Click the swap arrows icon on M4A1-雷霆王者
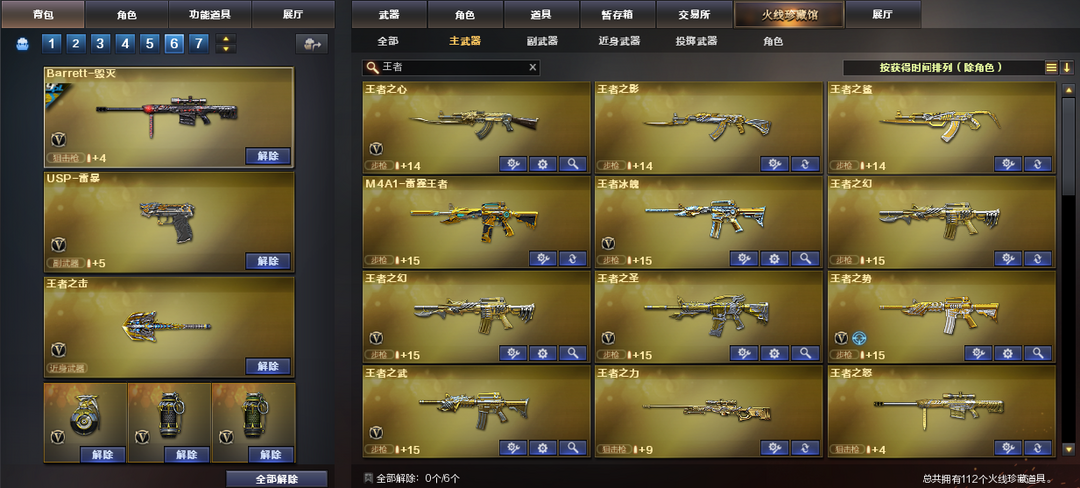1080x488 pixels. 572,259
